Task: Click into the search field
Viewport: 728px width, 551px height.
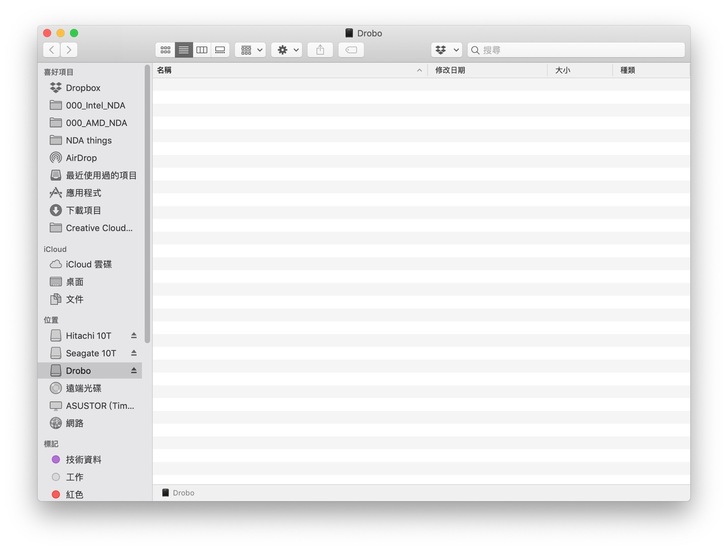Action: (x=576, y=50)
